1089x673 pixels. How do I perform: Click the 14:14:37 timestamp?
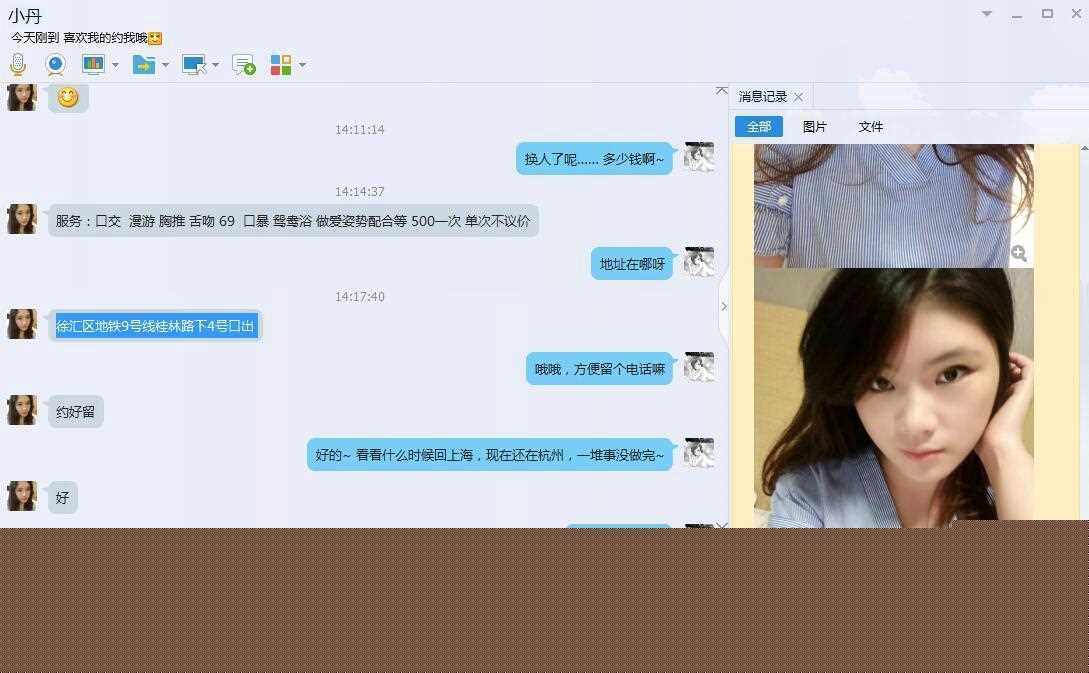point(360,192)
